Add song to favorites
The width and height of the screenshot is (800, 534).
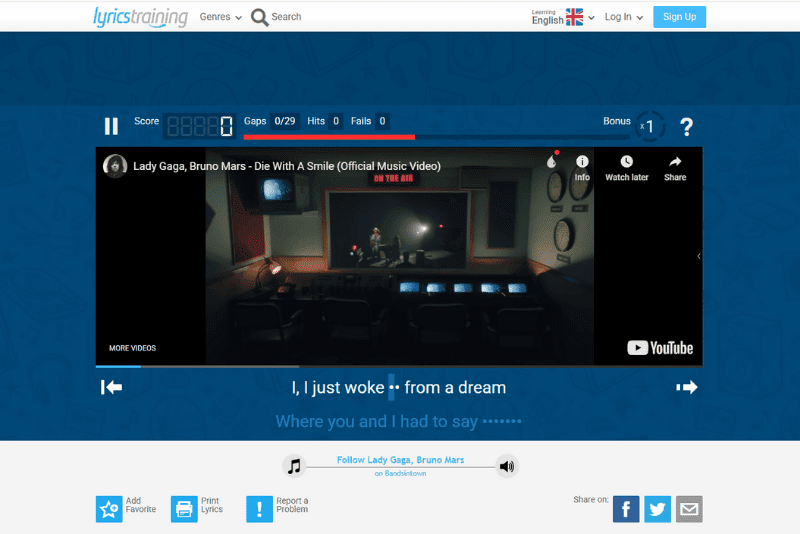pyautogui.click(x=126, y=508)
